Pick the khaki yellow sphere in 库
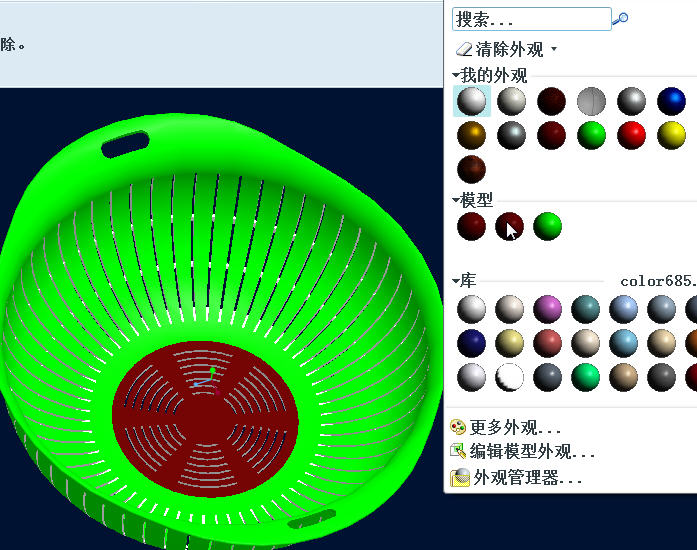The width and height of the screenshot is (697, 550). 509,343
